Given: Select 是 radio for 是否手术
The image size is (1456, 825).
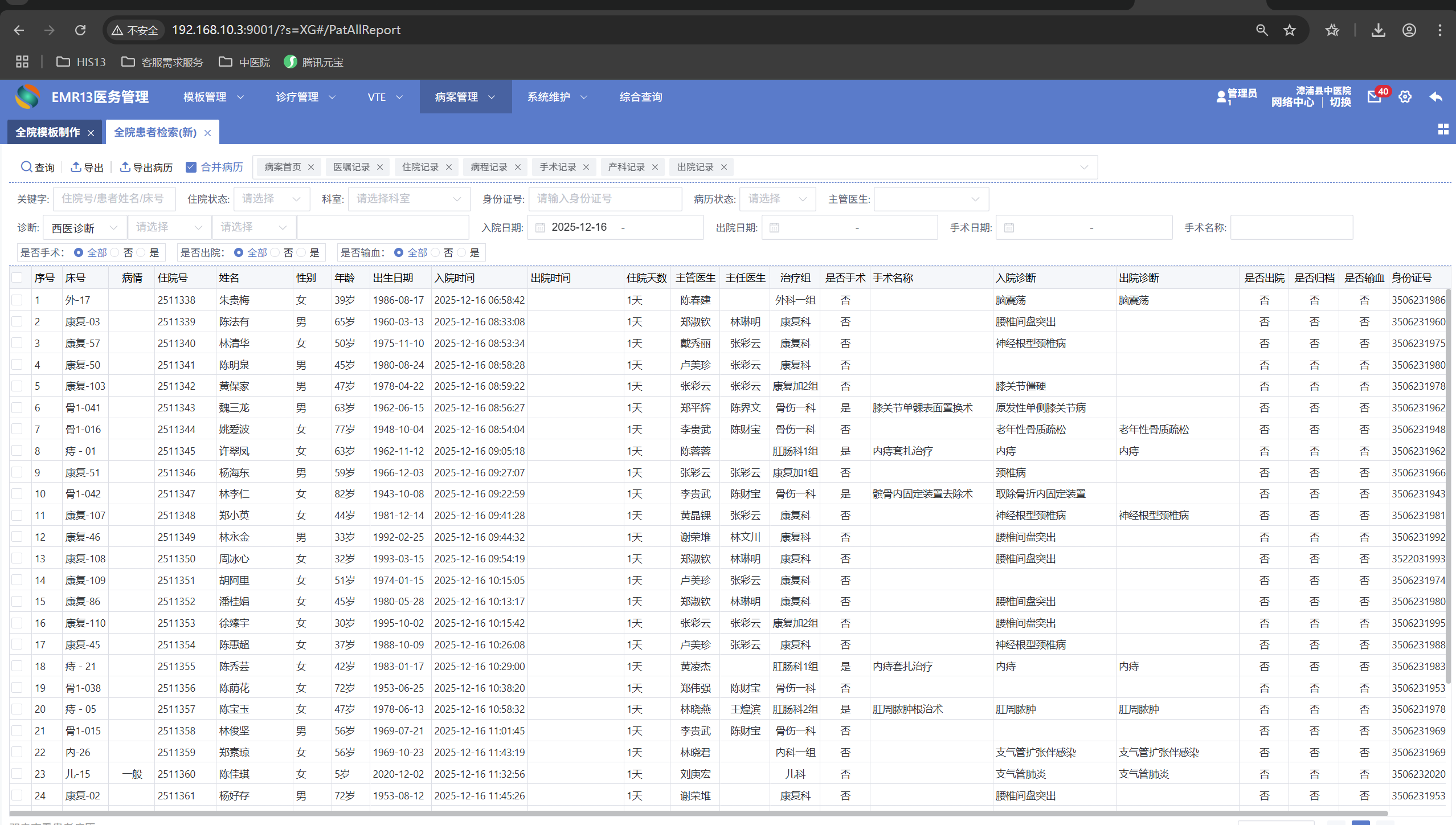Looking at the screenshot, I should tap(141, 252).
